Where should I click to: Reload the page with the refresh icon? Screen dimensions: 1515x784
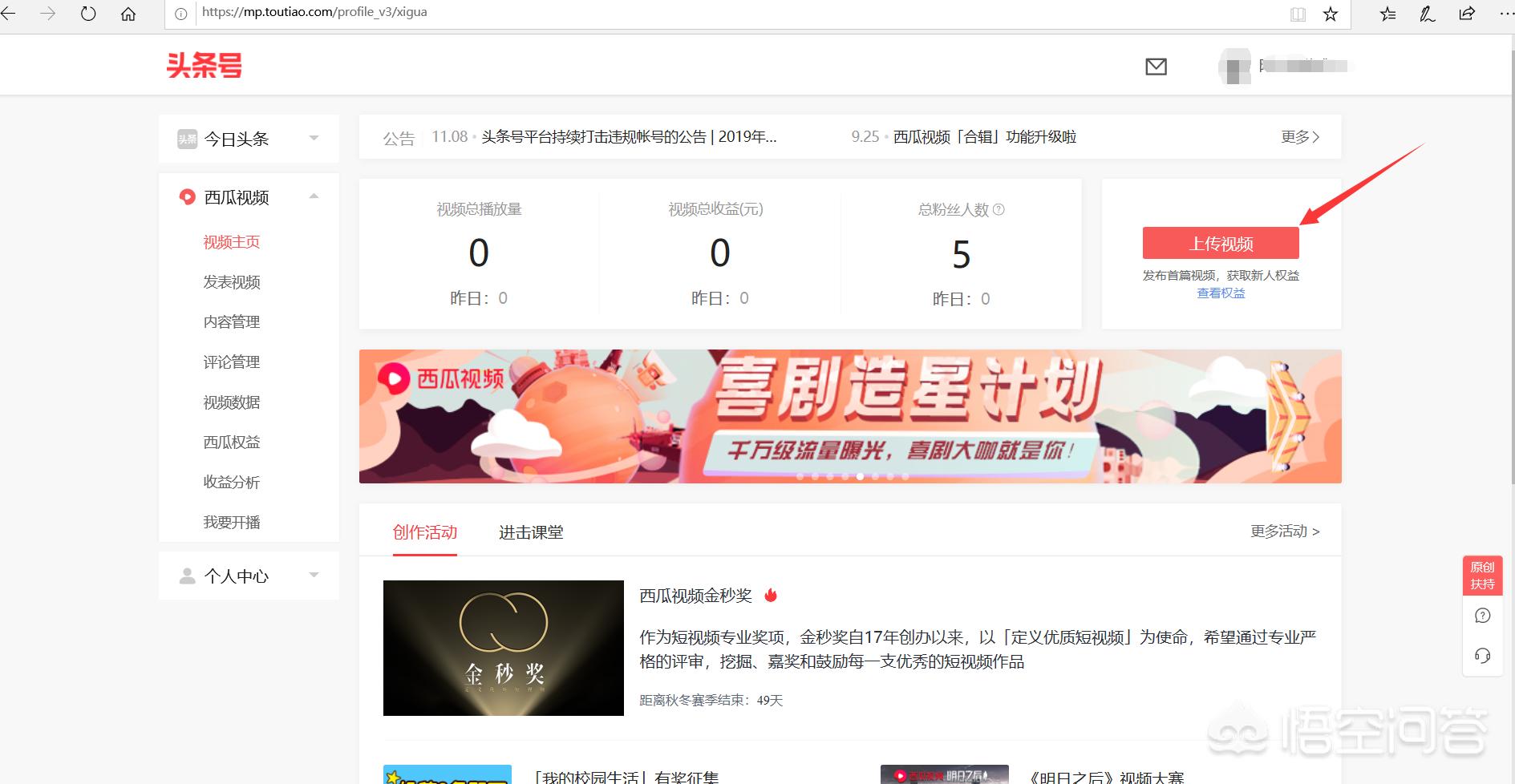[88, 14]
